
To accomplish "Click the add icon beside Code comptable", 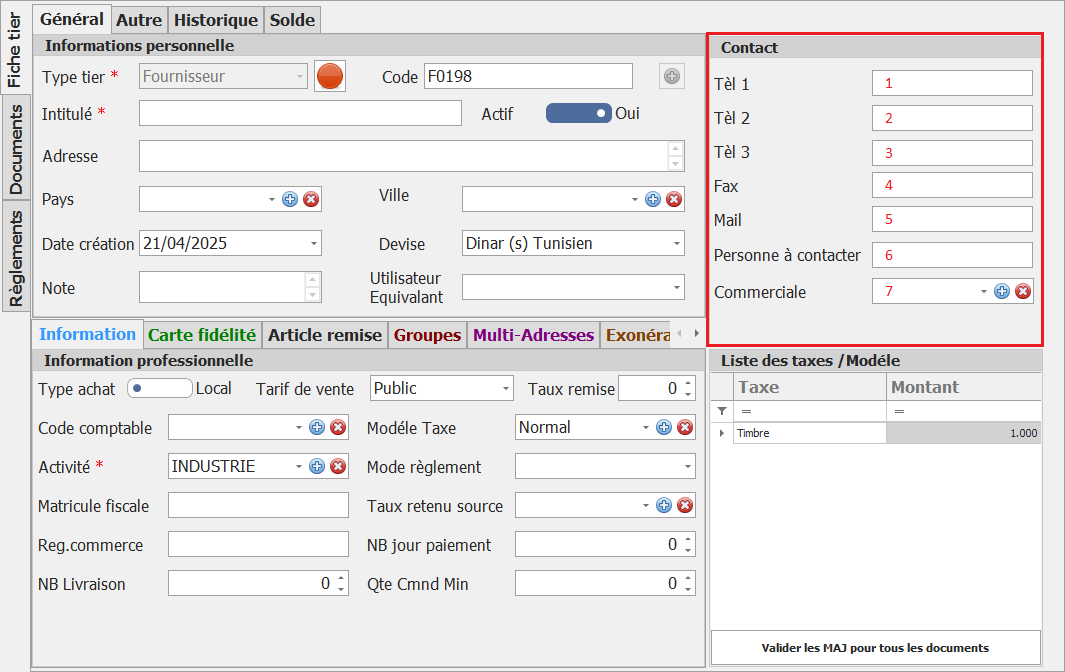I will (x=317, y=427).
